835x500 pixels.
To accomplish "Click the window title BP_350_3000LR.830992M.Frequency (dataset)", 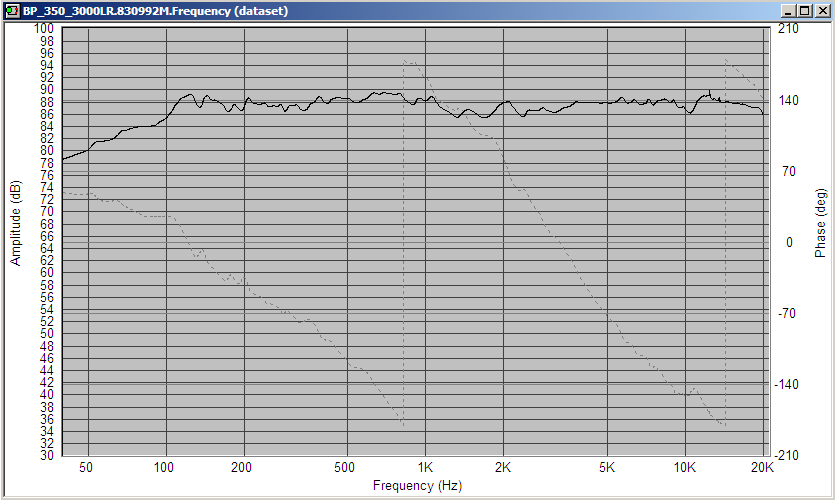I will coord(155,11).
